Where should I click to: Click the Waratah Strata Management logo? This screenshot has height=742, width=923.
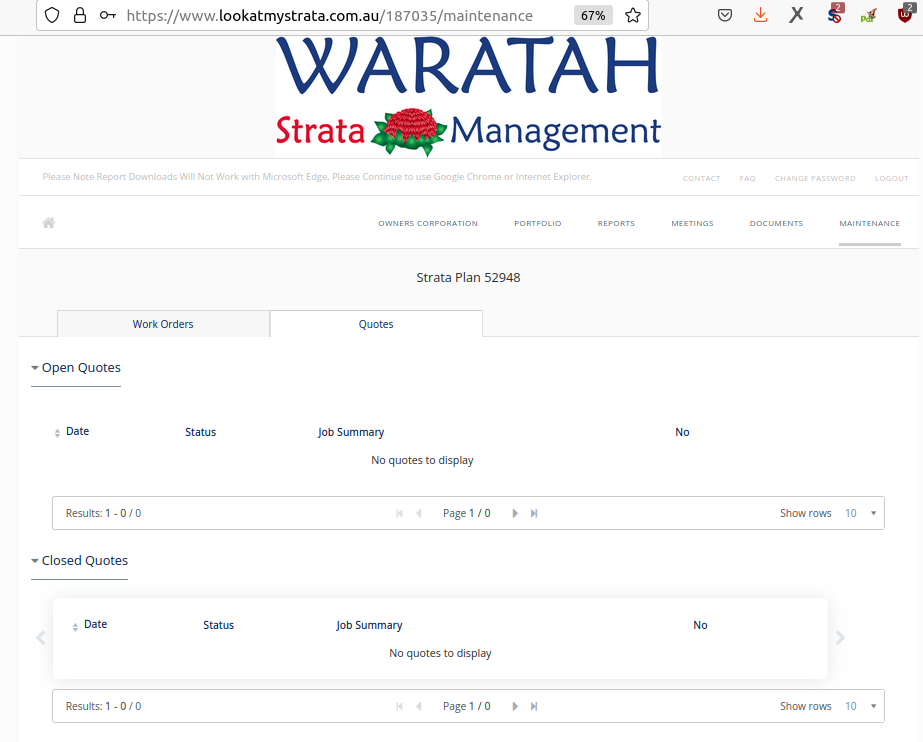coord(468,97)
